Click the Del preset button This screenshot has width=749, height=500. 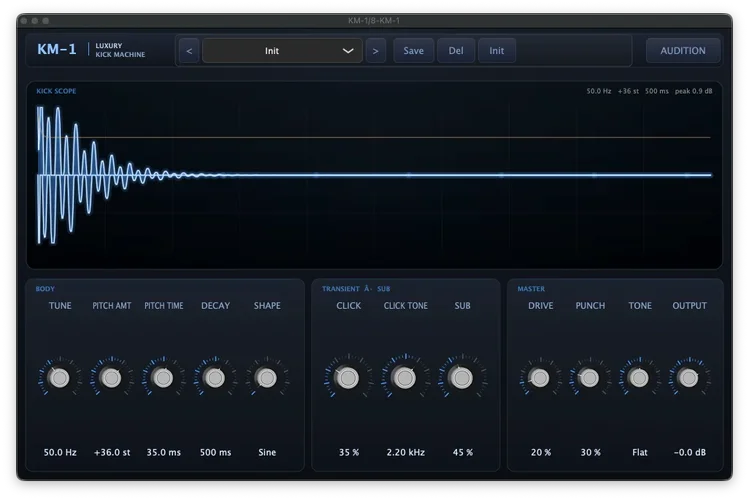pyautogui.click(x=456, y=51)
